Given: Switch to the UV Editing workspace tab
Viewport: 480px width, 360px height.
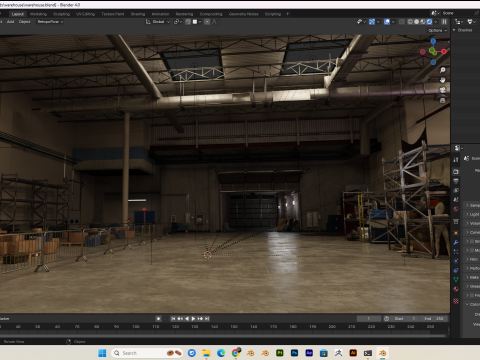Looking at the screenshot, I should [x=85, y=14].
